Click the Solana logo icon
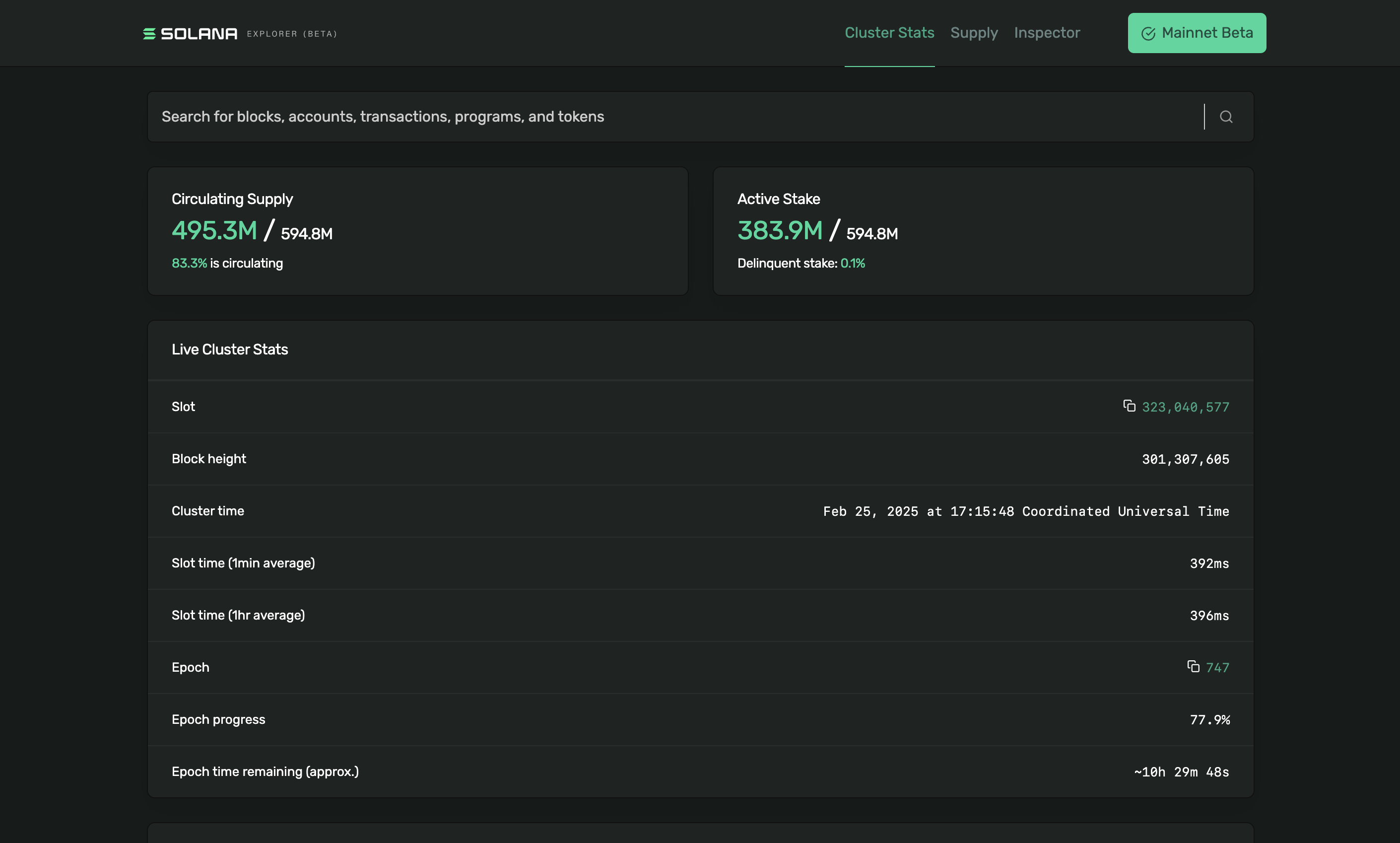The width and height of the screenshot is (1400, 843). (149, 34)
